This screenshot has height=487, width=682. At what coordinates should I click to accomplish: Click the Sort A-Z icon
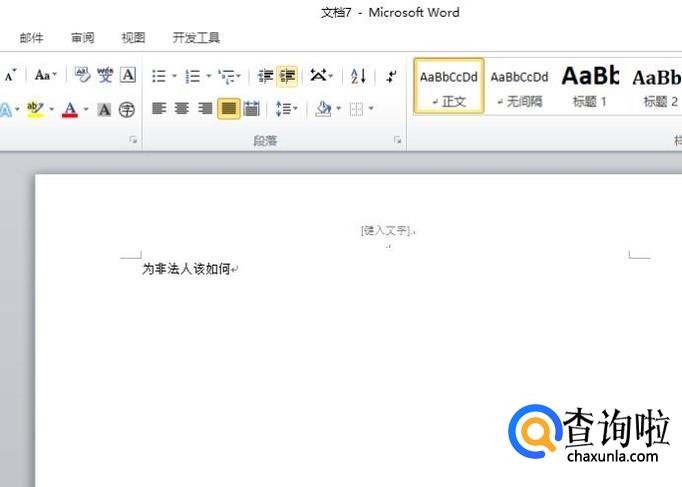[358, 76]
